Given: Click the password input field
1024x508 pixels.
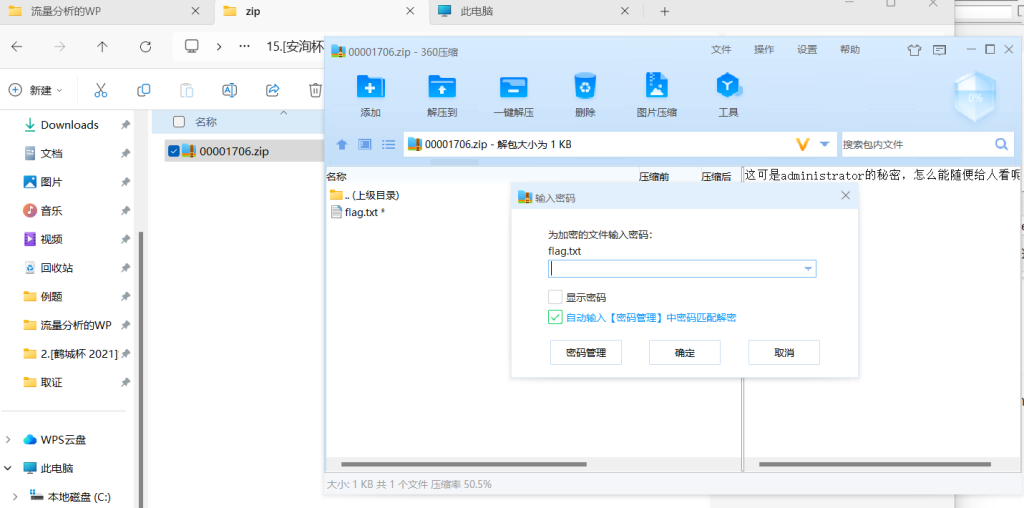Looking at the screenshot, I should 675,269.
